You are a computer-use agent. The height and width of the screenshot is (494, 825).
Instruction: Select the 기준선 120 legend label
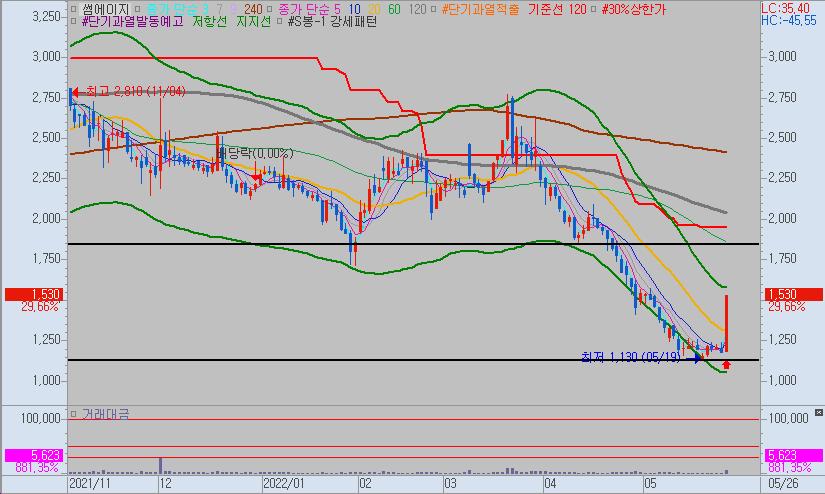557,9
